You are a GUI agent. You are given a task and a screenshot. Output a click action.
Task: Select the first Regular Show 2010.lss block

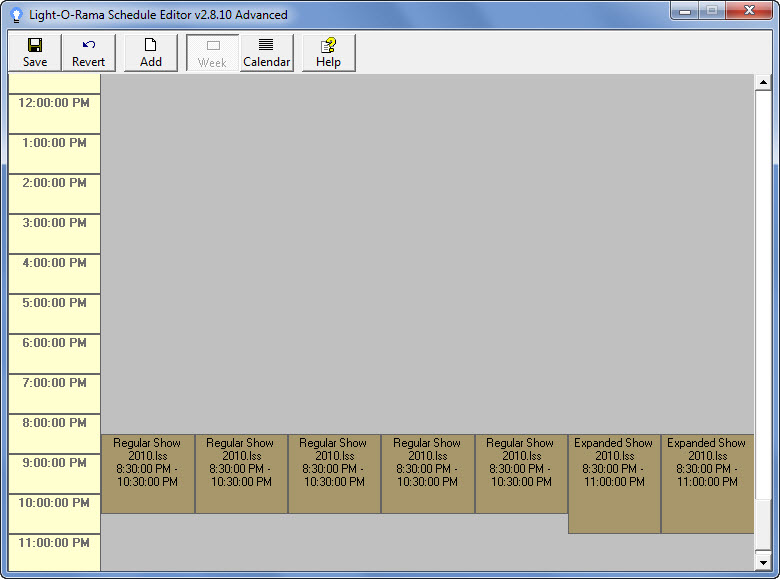[148, 474]
